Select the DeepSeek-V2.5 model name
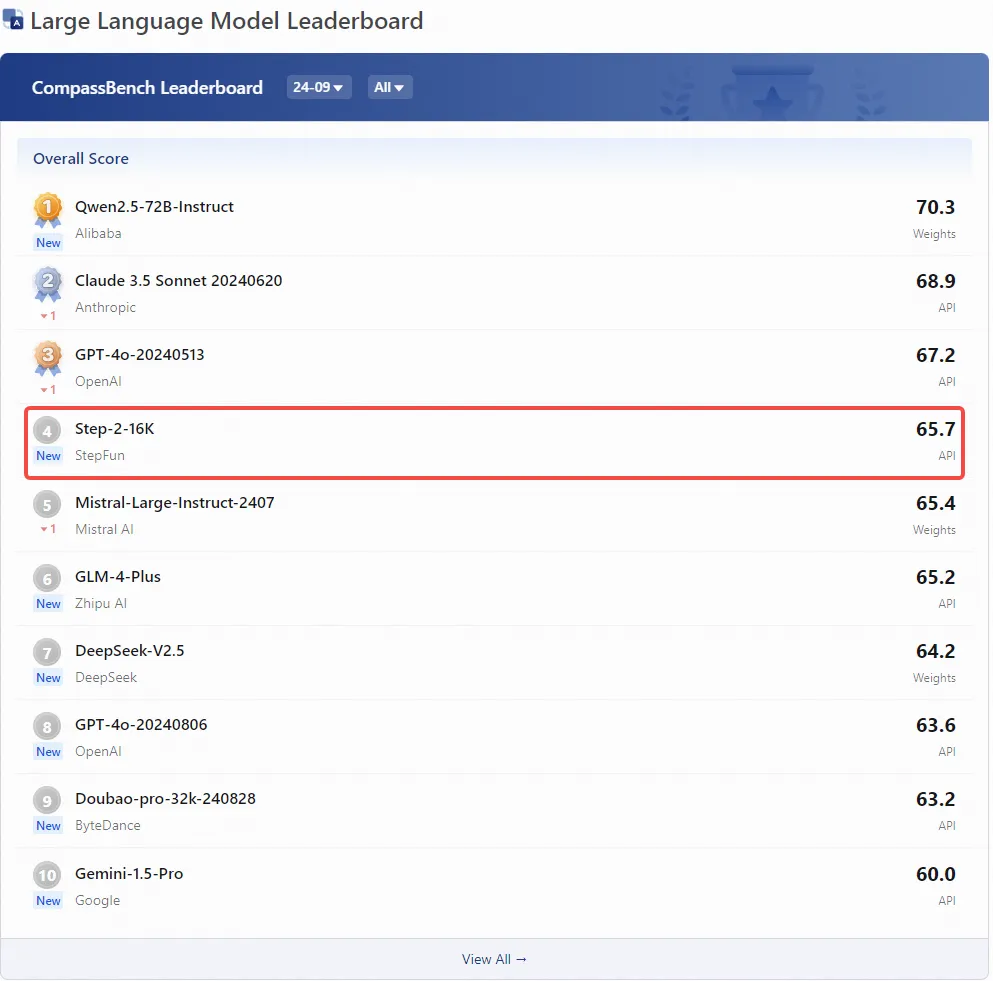Viewport: 993px width, 981px height. (x=130, y=651)
